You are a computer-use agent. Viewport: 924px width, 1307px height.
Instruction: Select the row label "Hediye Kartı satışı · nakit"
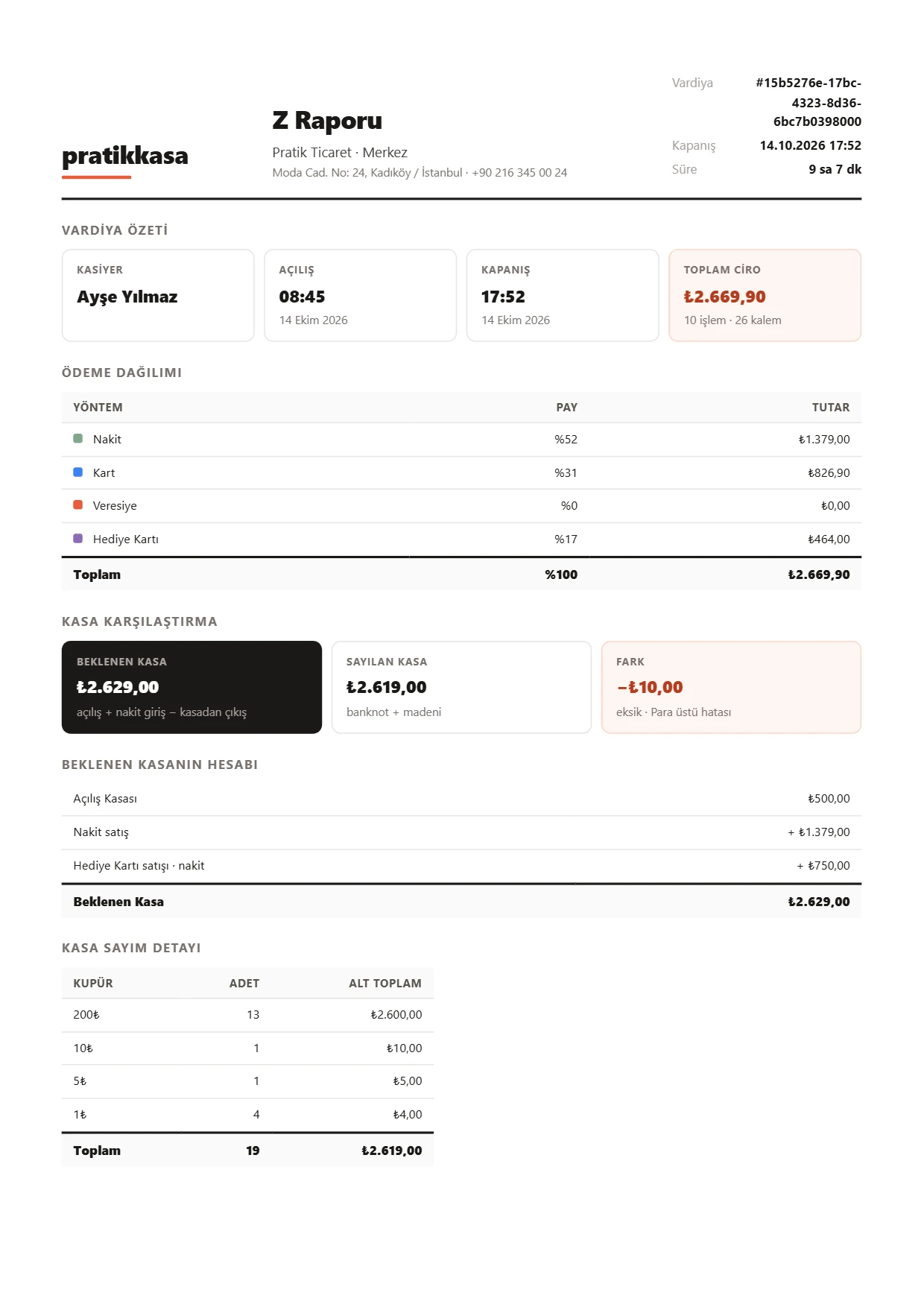(139, 866)
